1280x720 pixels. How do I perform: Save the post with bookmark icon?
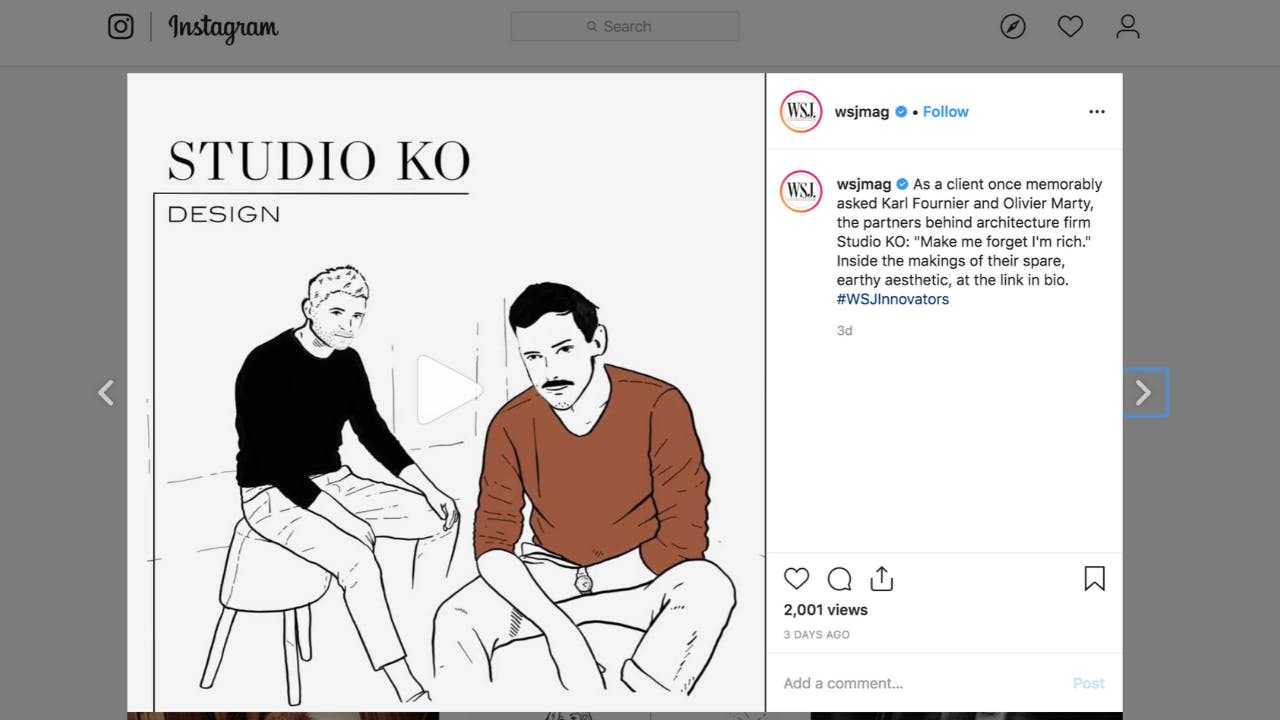pos(1094,578)
